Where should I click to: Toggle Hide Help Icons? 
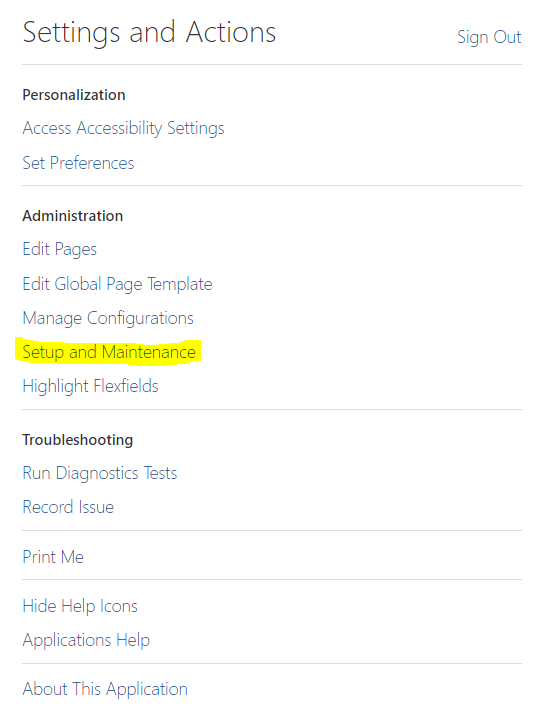tap(80, 606)
